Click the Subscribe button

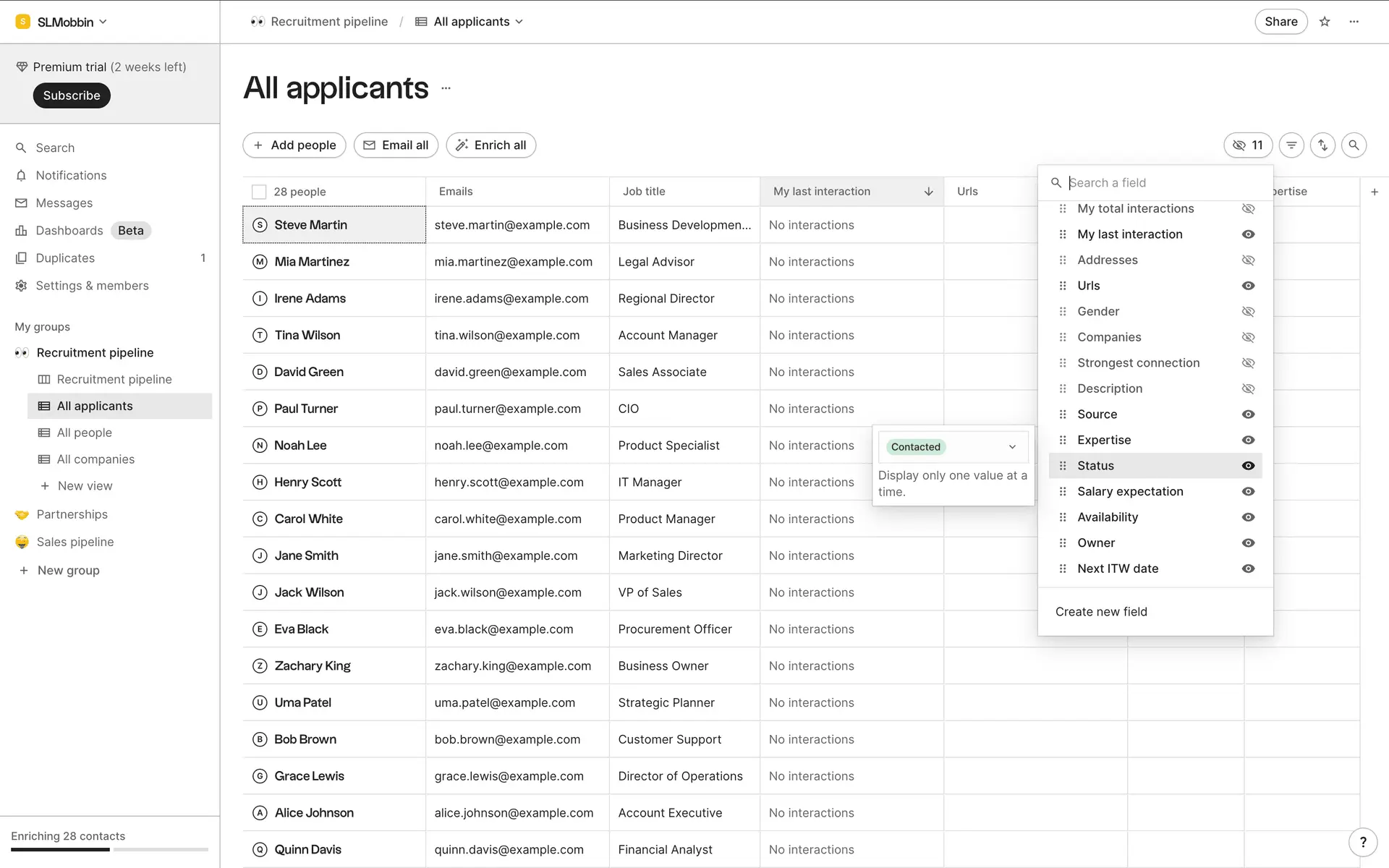(x=72, y=95)
